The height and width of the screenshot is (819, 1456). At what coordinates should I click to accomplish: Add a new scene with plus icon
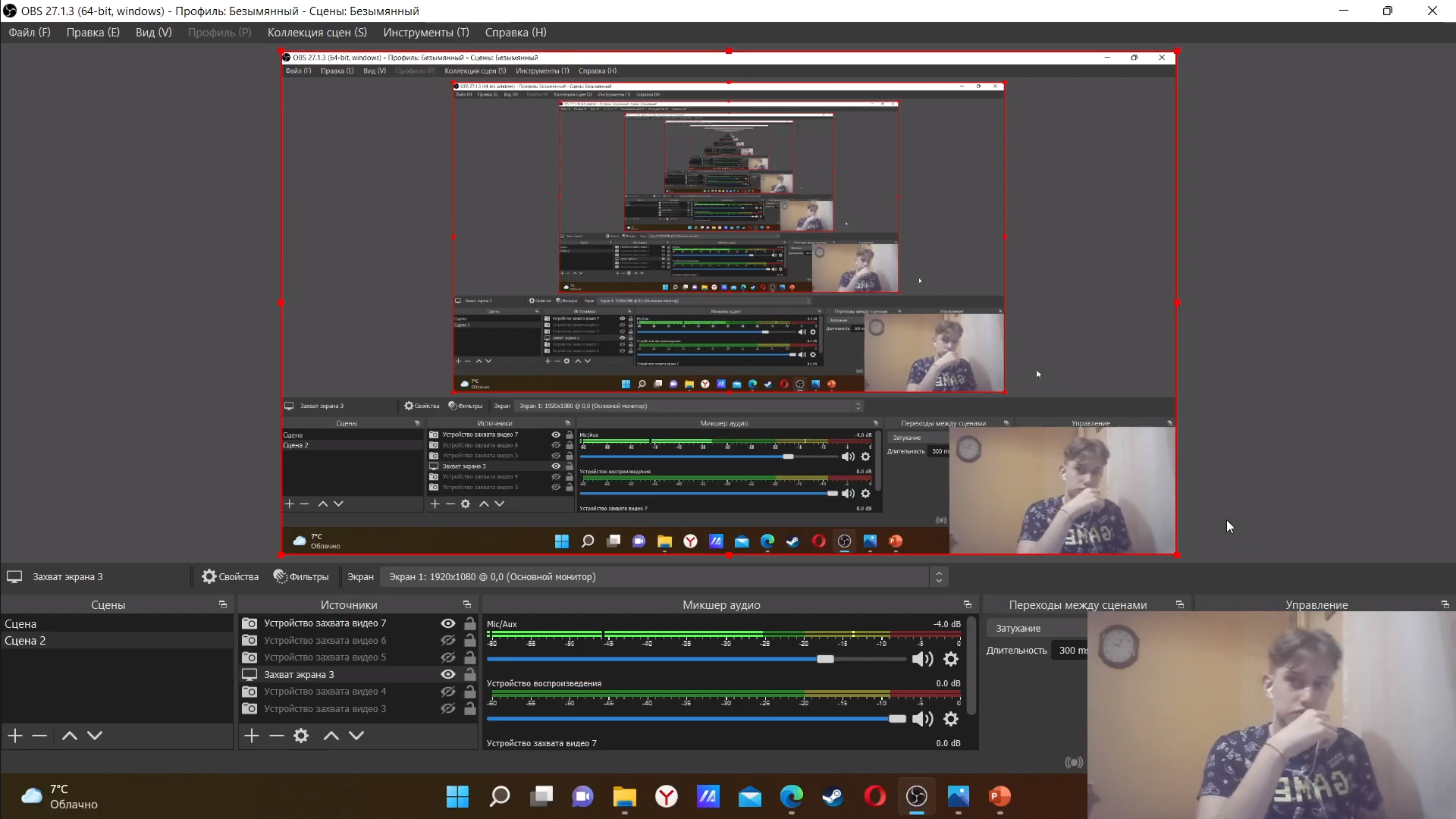15,736
